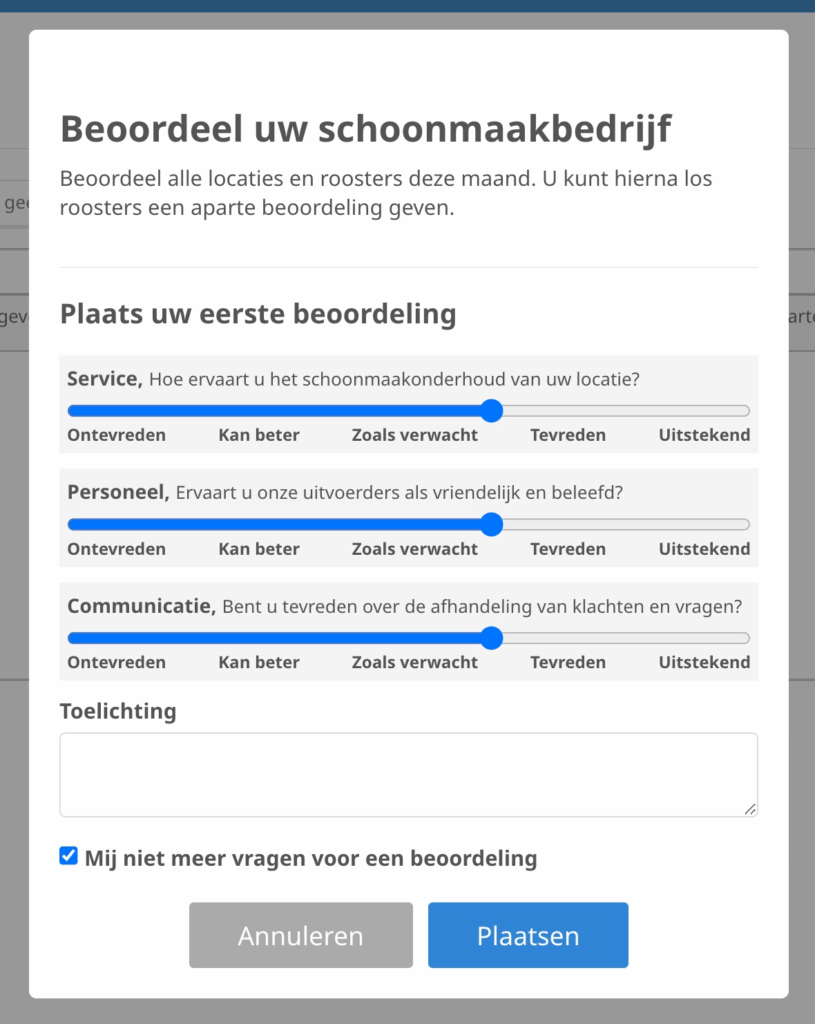815x1024 pixels.
Task: Click the Annuleren button
Action: [x=301, y=936]
